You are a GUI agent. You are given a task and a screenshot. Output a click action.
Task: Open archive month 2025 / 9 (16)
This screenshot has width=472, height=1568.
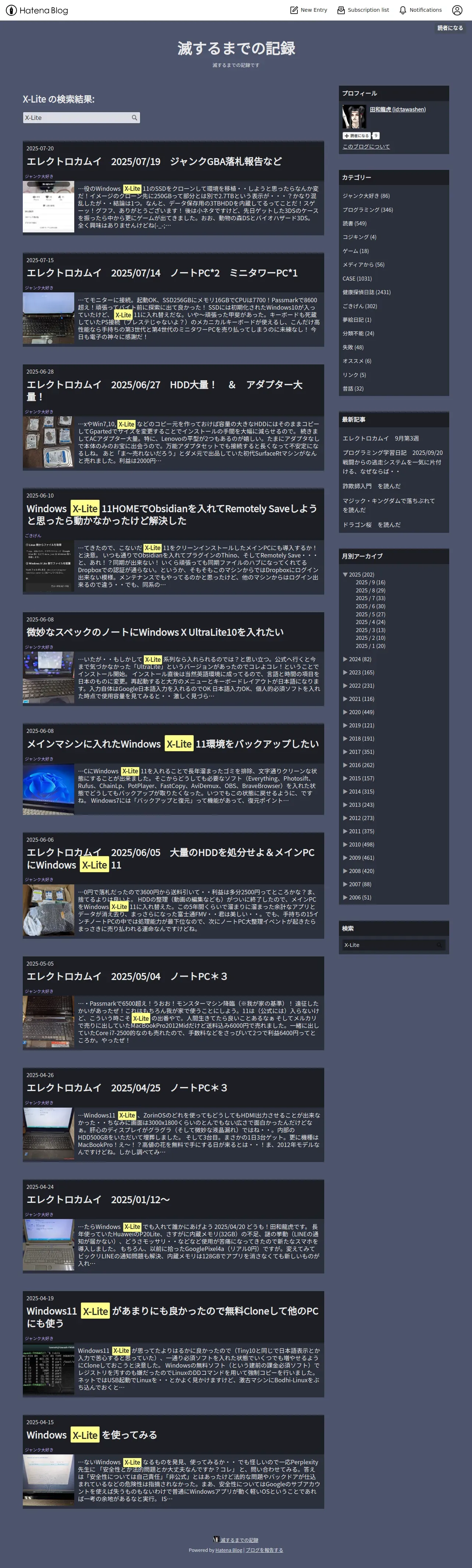(371, 582)
